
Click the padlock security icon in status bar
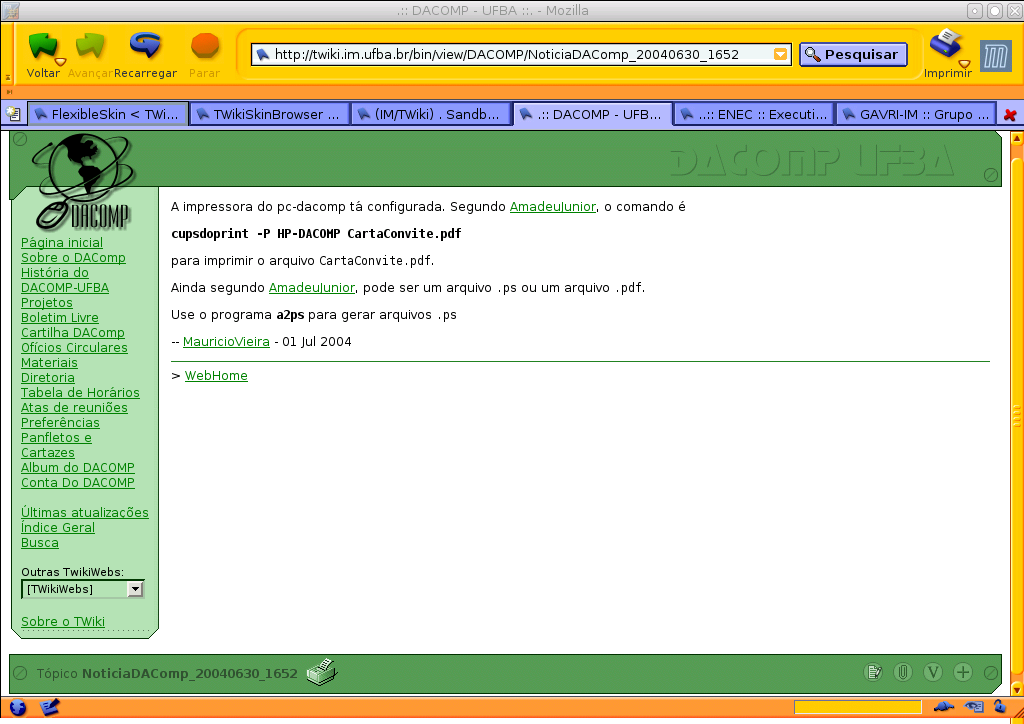coord(998,708)
